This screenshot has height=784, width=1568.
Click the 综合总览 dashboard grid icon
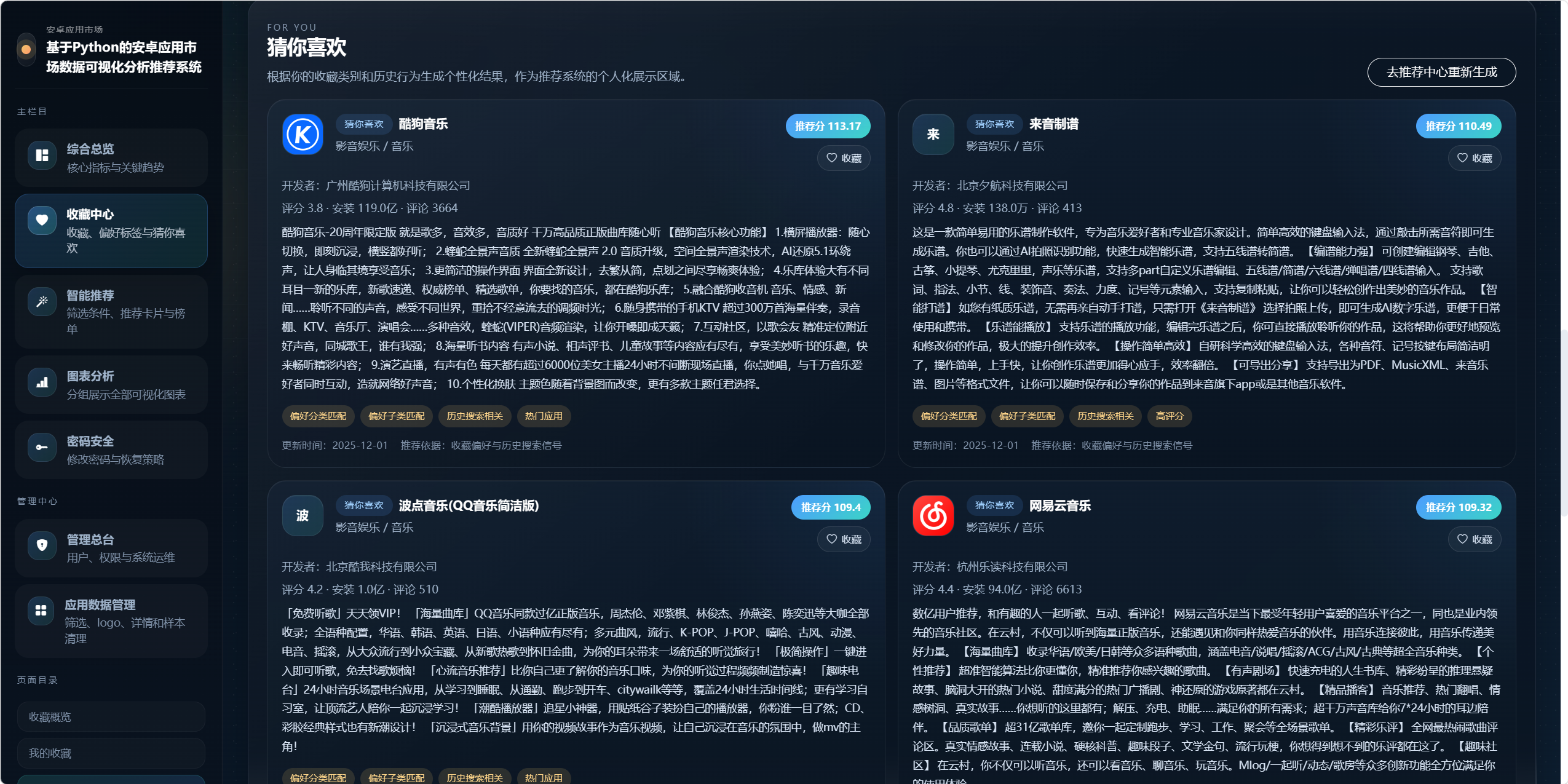(x=42, y=156)
